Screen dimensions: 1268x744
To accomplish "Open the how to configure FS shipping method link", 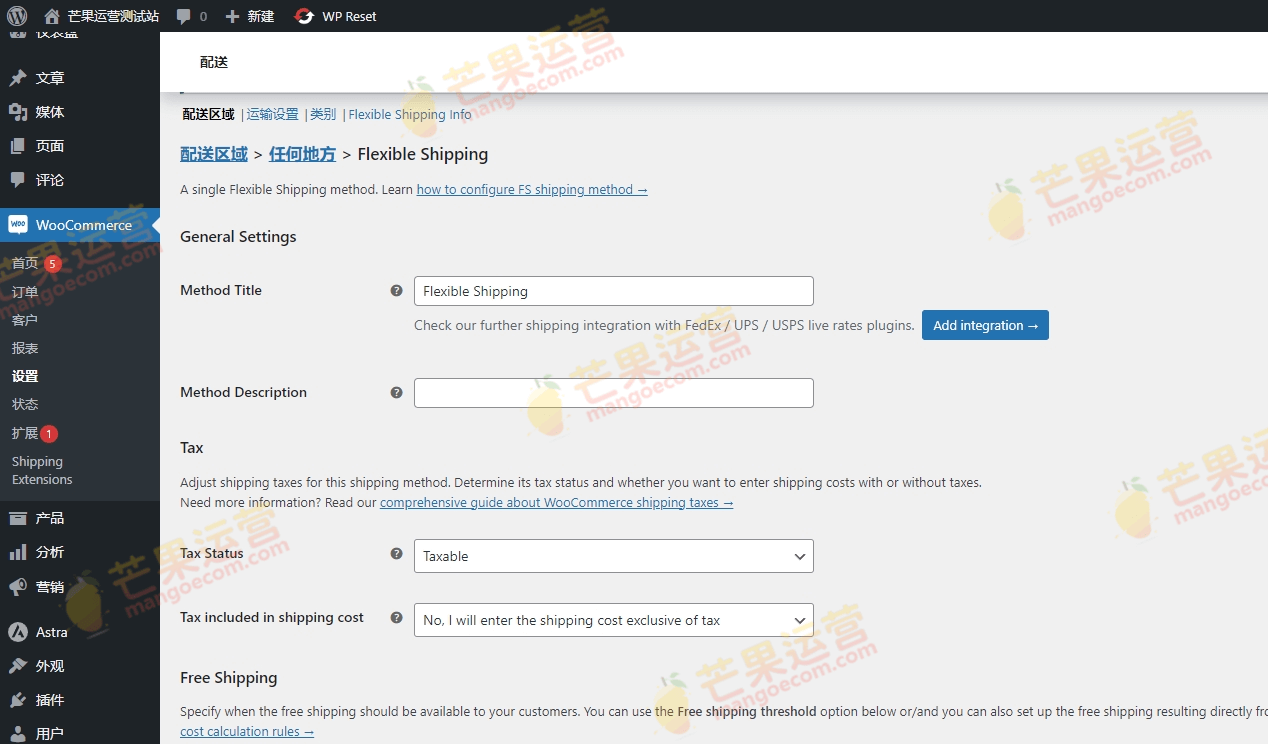I will click(532, 189).
